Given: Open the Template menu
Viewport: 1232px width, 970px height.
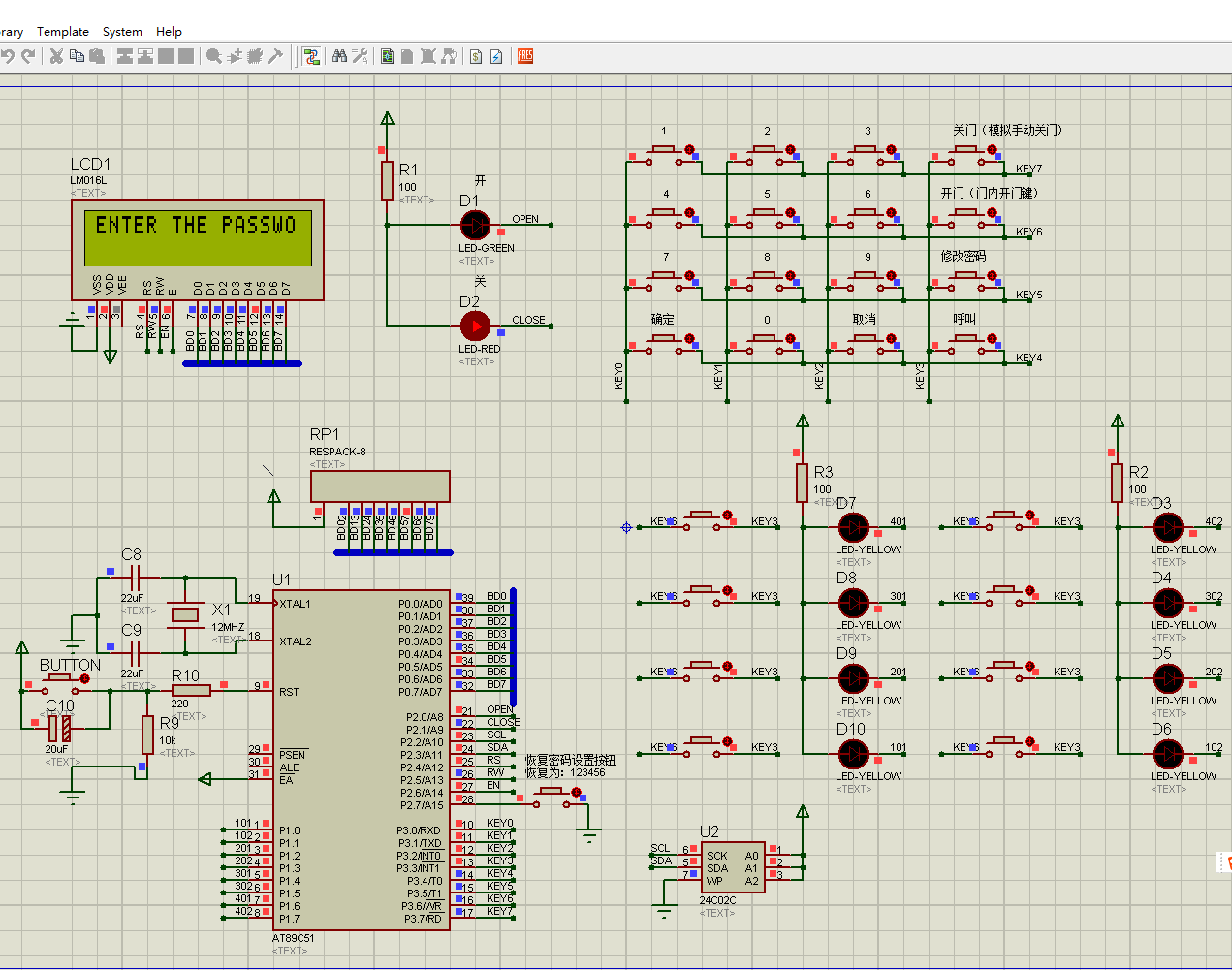Looking at the screenshot, I should click(x=63, y=32).
